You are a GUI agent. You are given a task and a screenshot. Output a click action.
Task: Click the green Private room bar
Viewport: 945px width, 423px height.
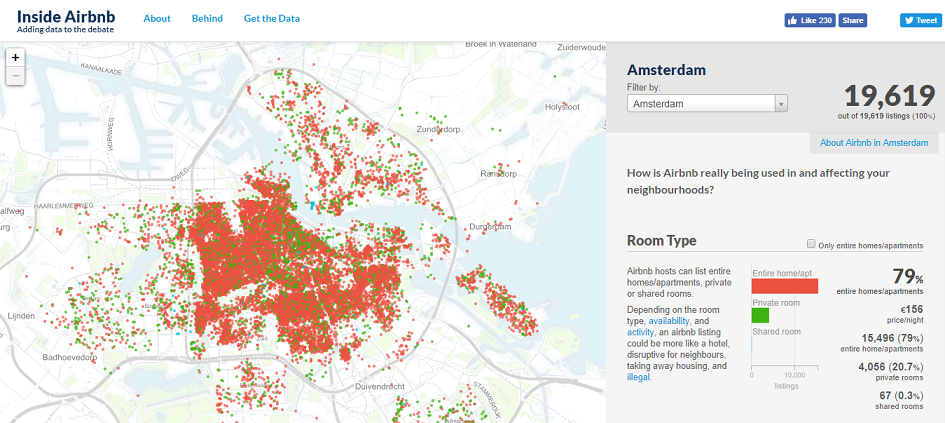tap(760, 315)
